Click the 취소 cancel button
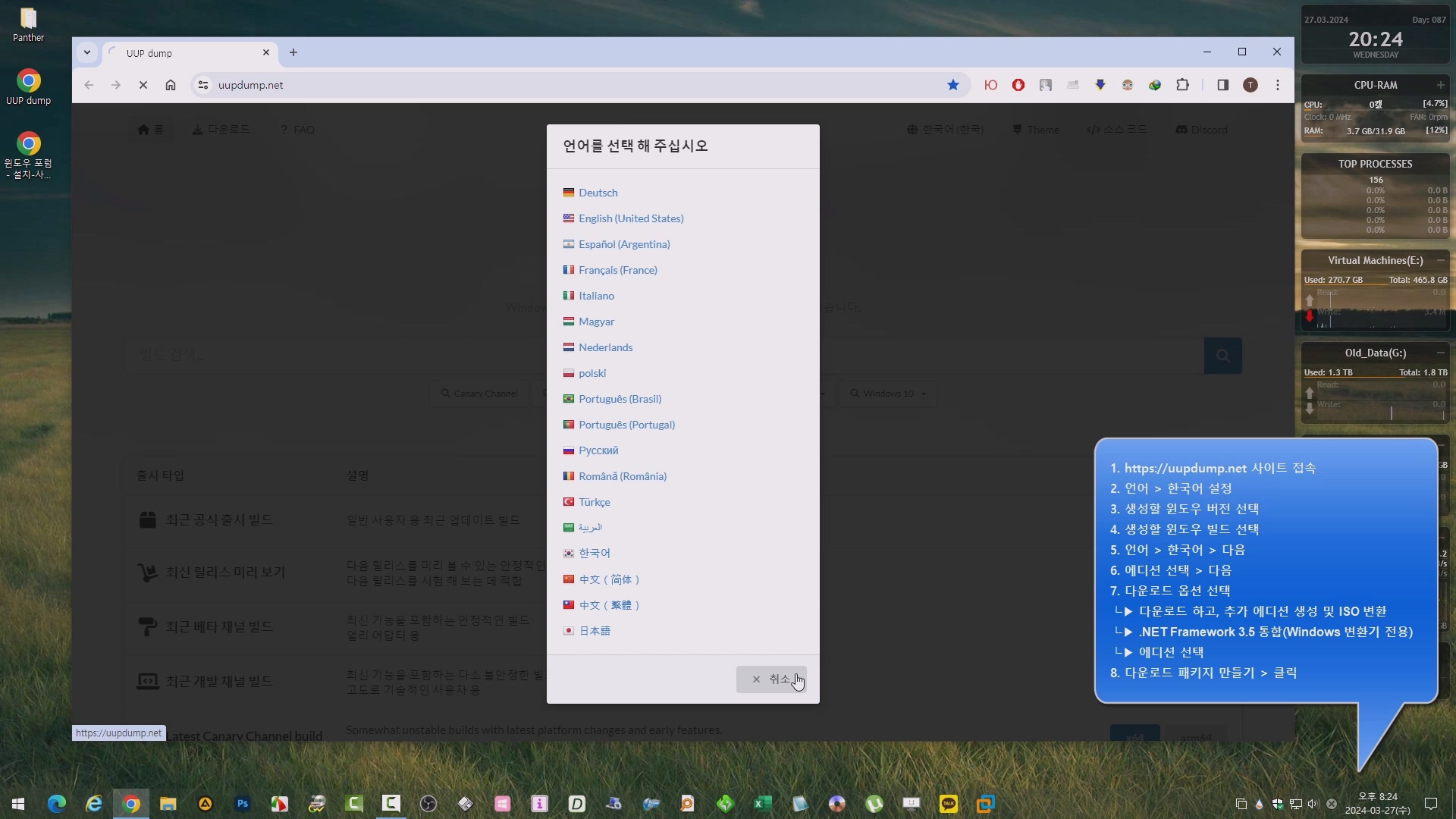 (771, 679)
